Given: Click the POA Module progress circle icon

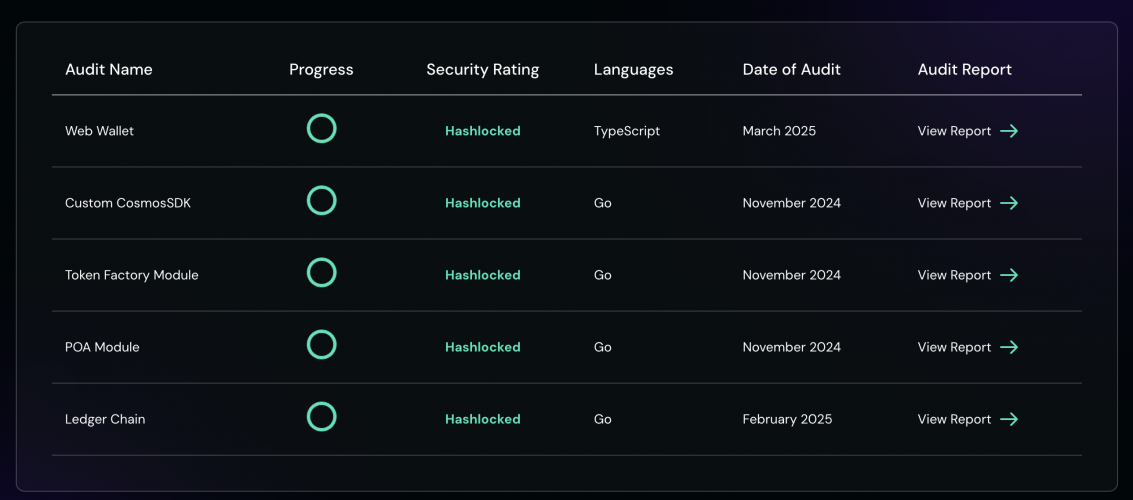Looking at the screenshot, I should pos(322,345).
